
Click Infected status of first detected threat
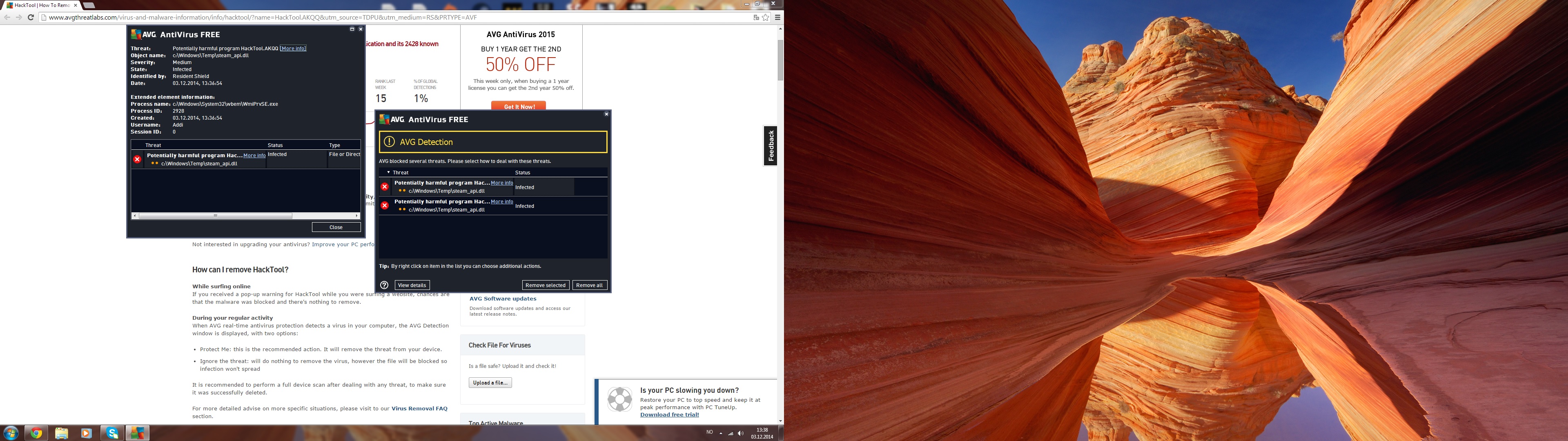pos(525,187)
